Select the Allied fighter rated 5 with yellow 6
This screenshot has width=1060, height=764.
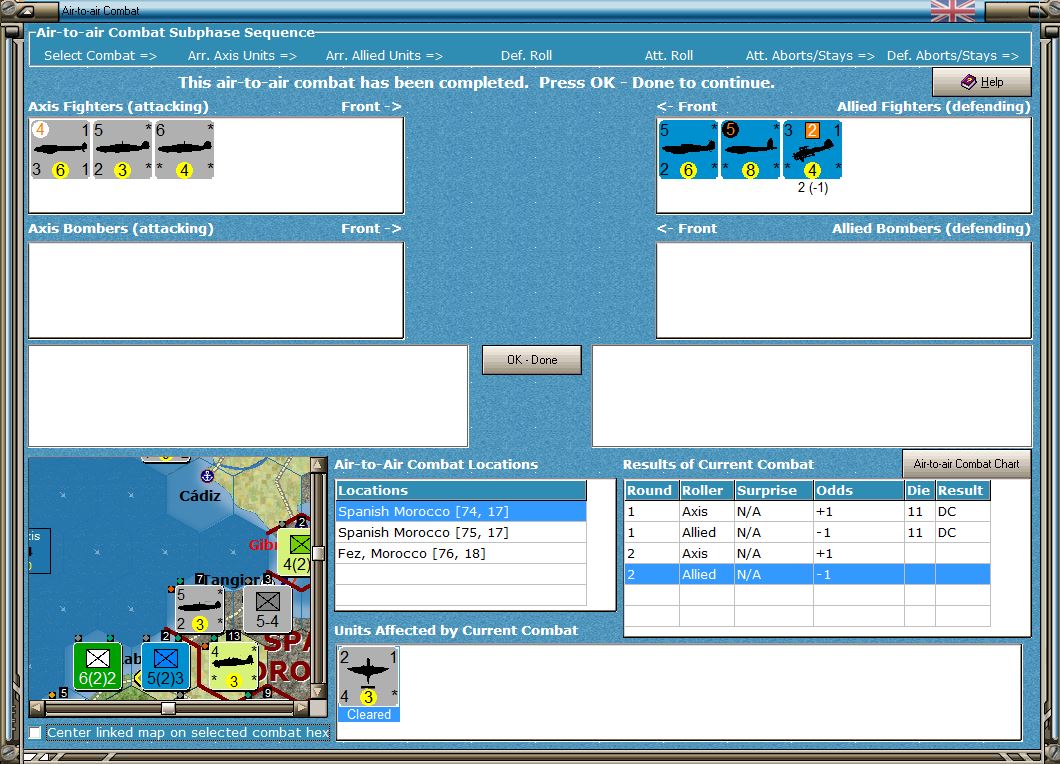point(688,149)
